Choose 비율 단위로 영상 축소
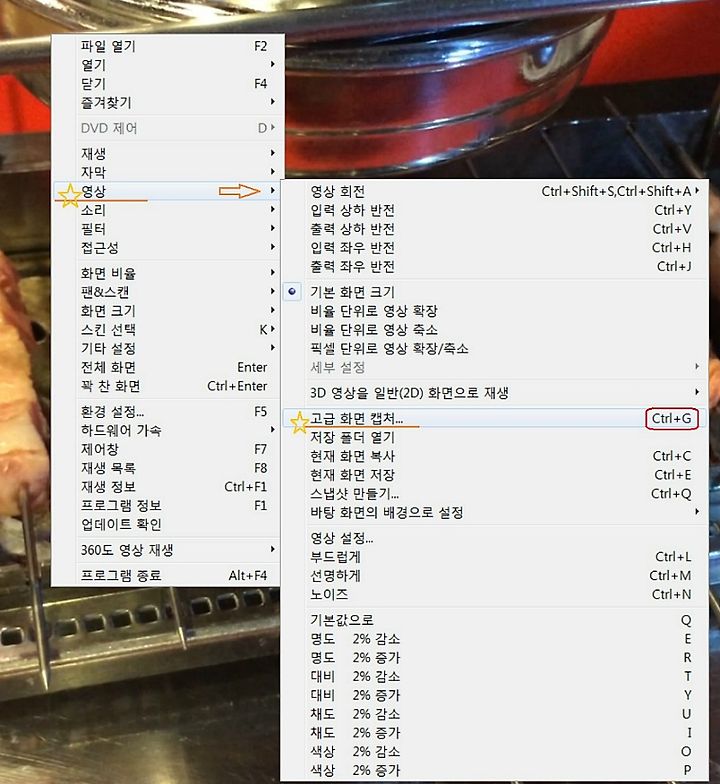This screenshot has height=784, width=720. click(494, 330)
